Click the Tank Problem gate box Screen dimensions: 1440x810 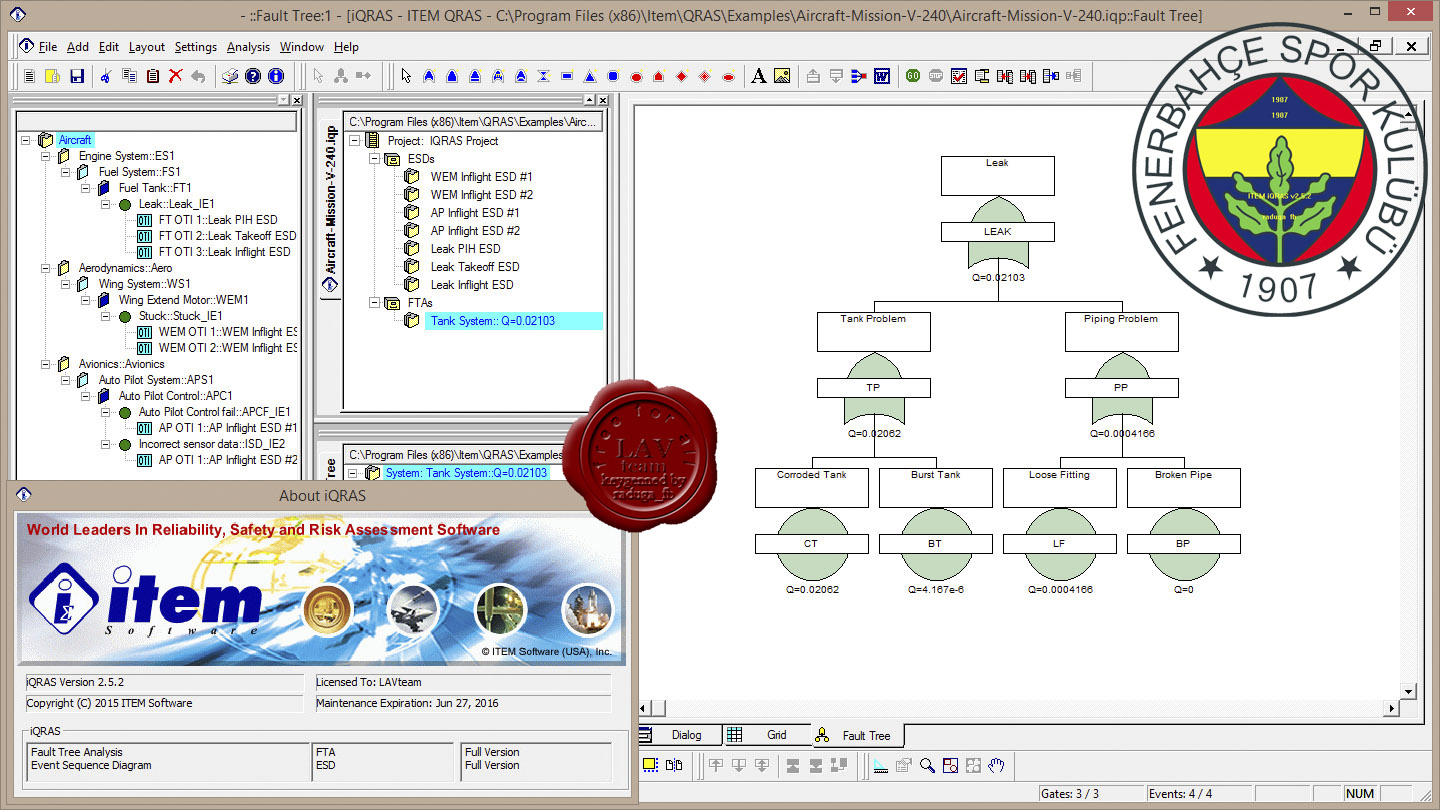click(x=873, y=331)
